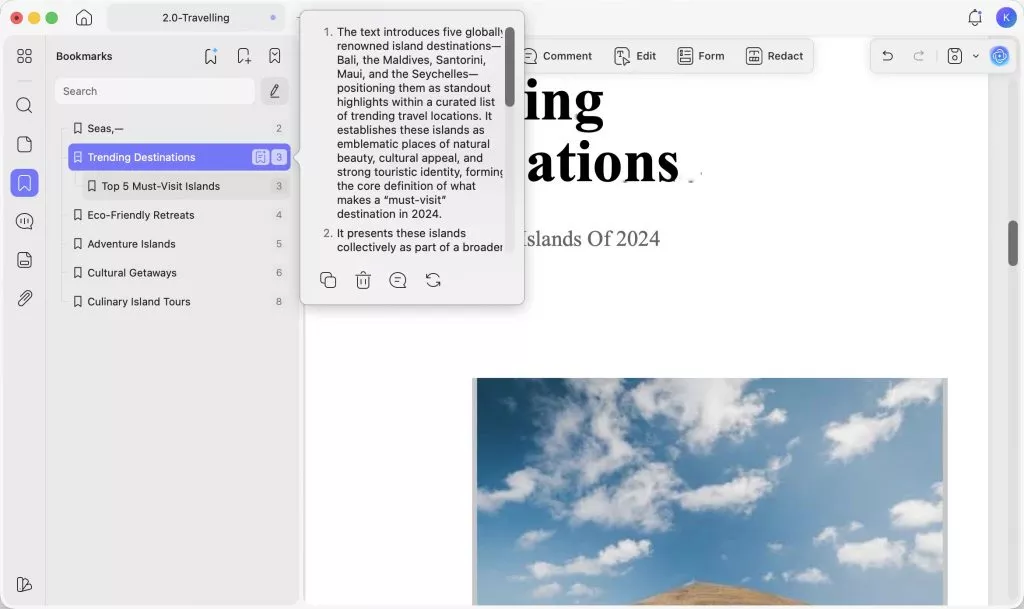This screenshot has height=609, width=1024.
Task: Redo the last action
Action: tap(918, 56)
